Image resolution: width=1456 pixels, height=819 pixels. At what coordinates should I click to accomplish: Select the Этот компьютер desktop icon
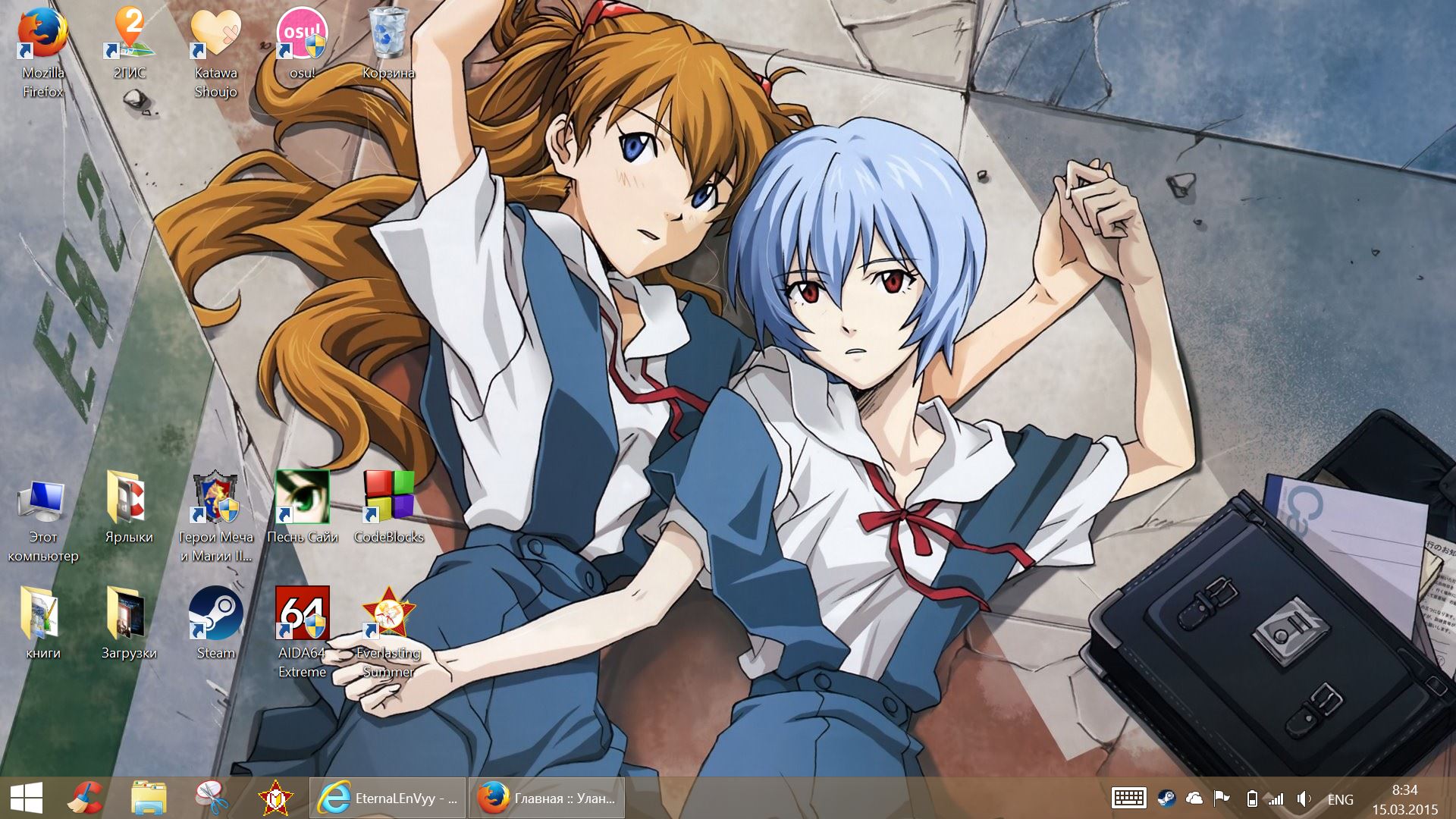point(42,500)
